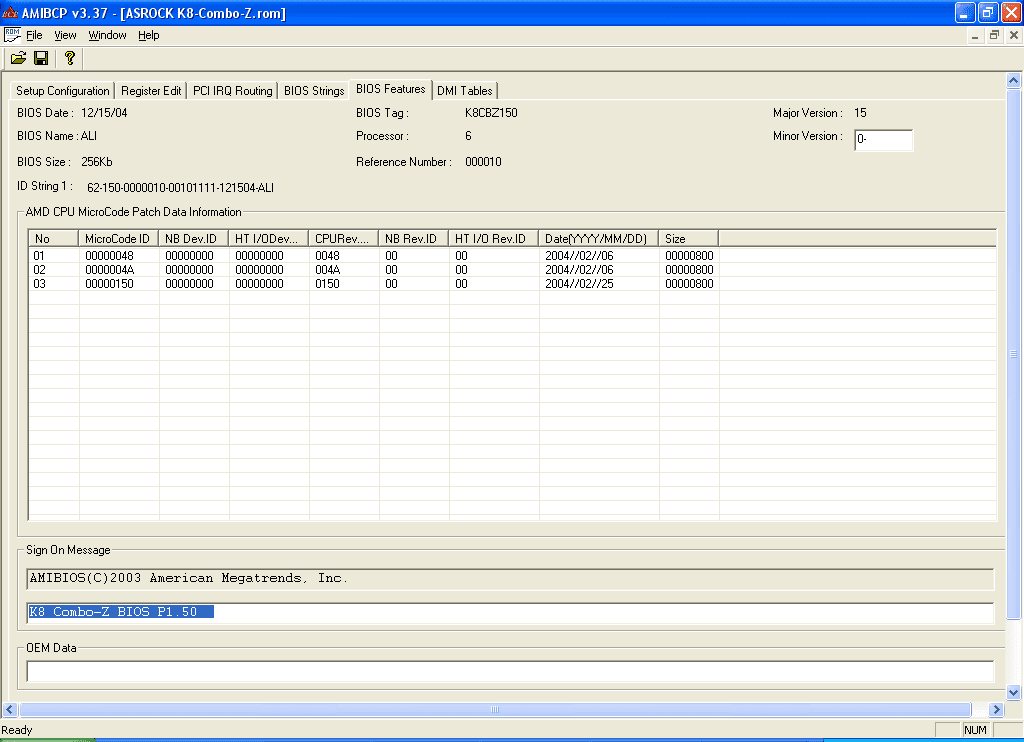Click the Date(YYYY/MM/DD) column header
Viewport: 1024px width, 742px height.
click(599, 238)
